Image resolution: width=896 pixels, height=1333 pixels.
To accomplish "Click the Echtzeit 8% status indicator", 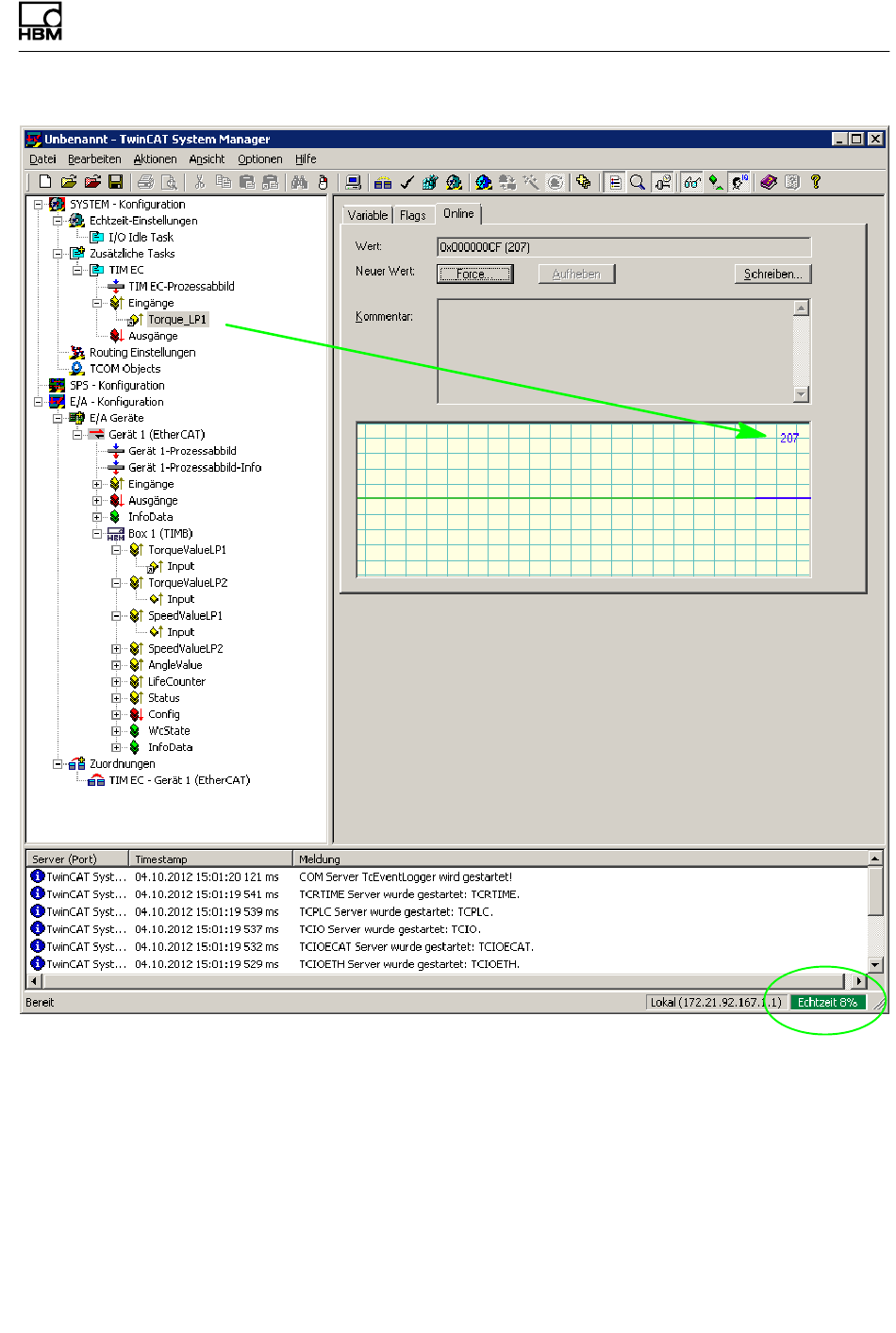I will tap(828, 1003).
